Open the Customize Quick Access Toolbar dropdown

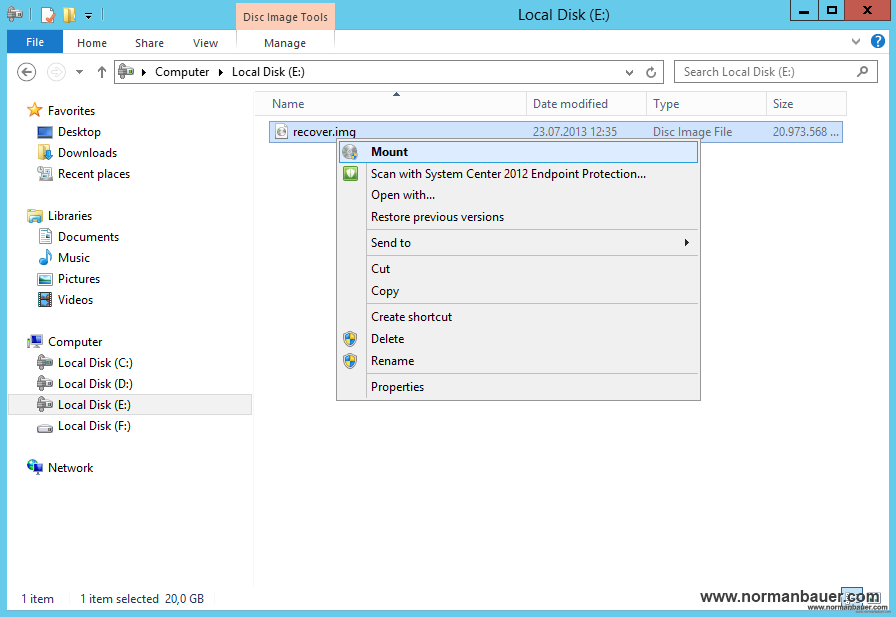click(x=88, y=15)
